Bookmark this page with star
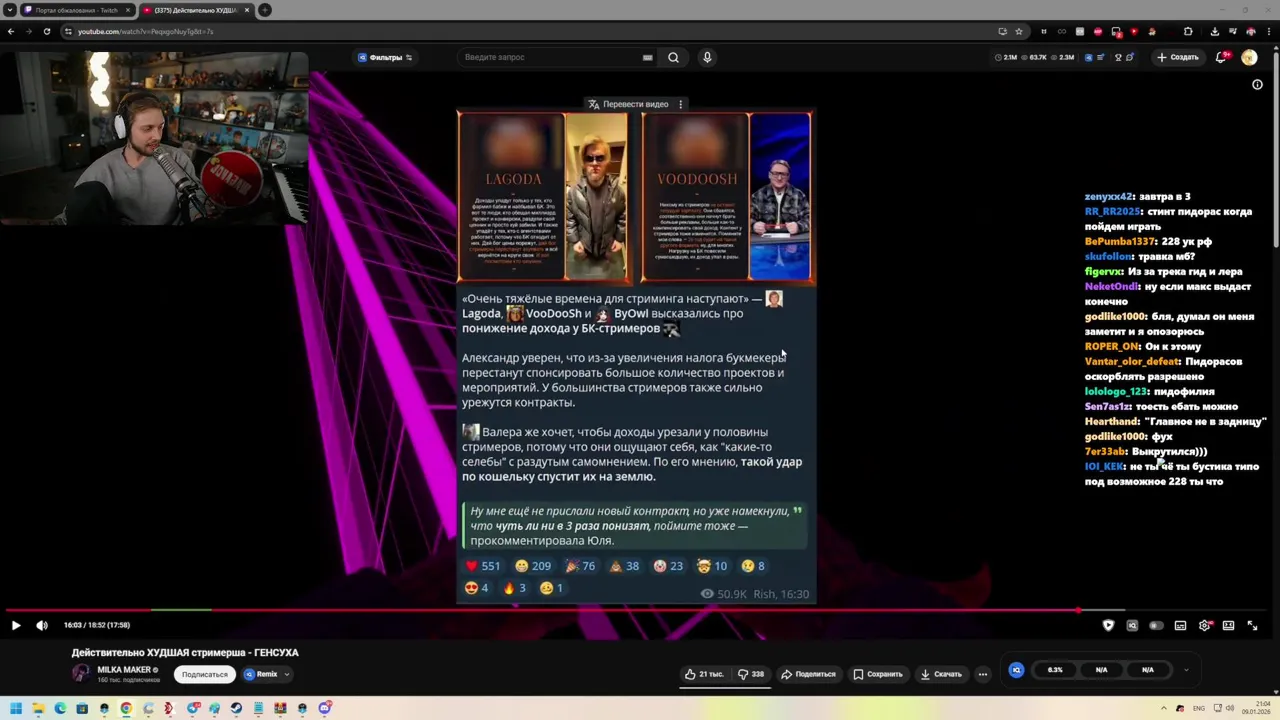 [x=1019, y=31]
